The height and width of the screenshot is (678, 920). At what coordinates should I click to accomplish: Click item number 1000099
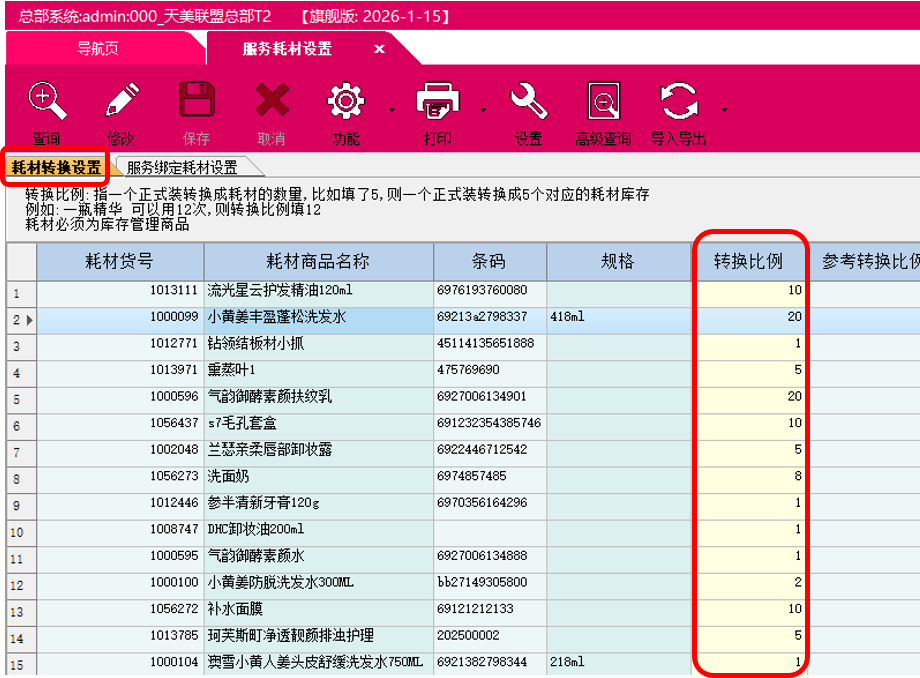tap(174, 317)
